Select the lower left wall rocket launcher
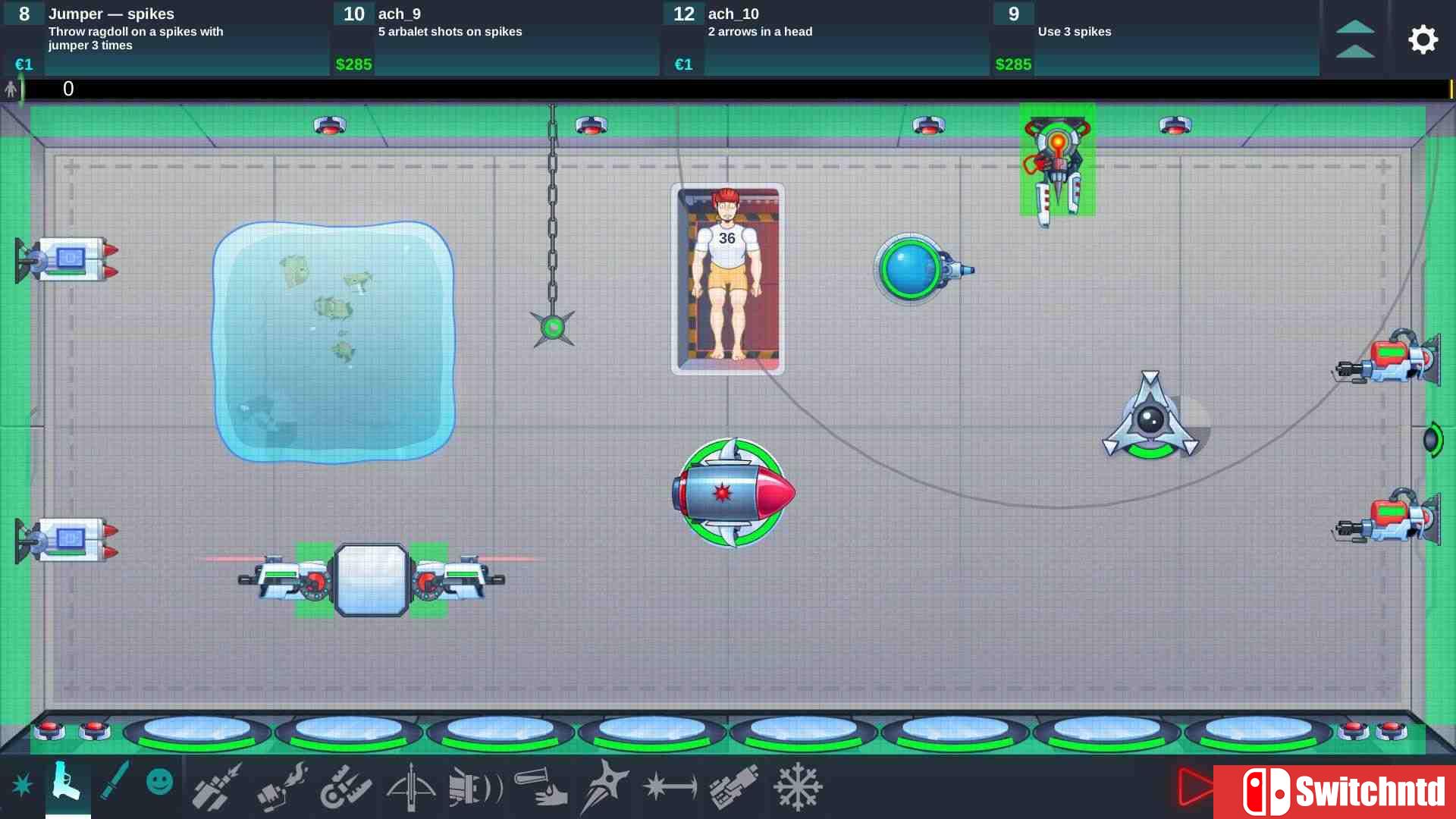The width and height of the screenshot is (1456, 819). (68, 540)
